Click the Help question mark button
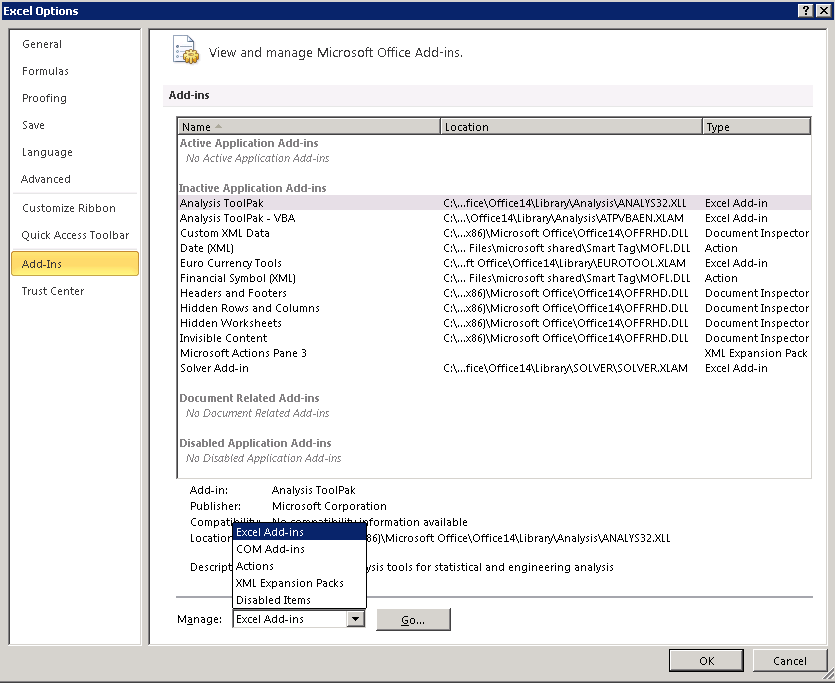 coord(805,10)
